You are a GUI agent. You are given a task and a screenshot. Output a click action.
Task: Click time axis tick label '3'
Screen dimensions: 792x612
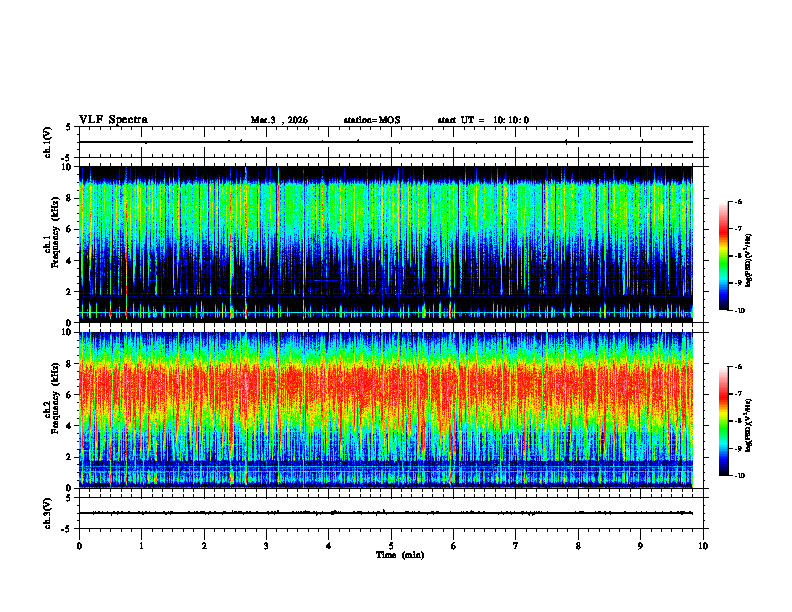click(266, 546)
